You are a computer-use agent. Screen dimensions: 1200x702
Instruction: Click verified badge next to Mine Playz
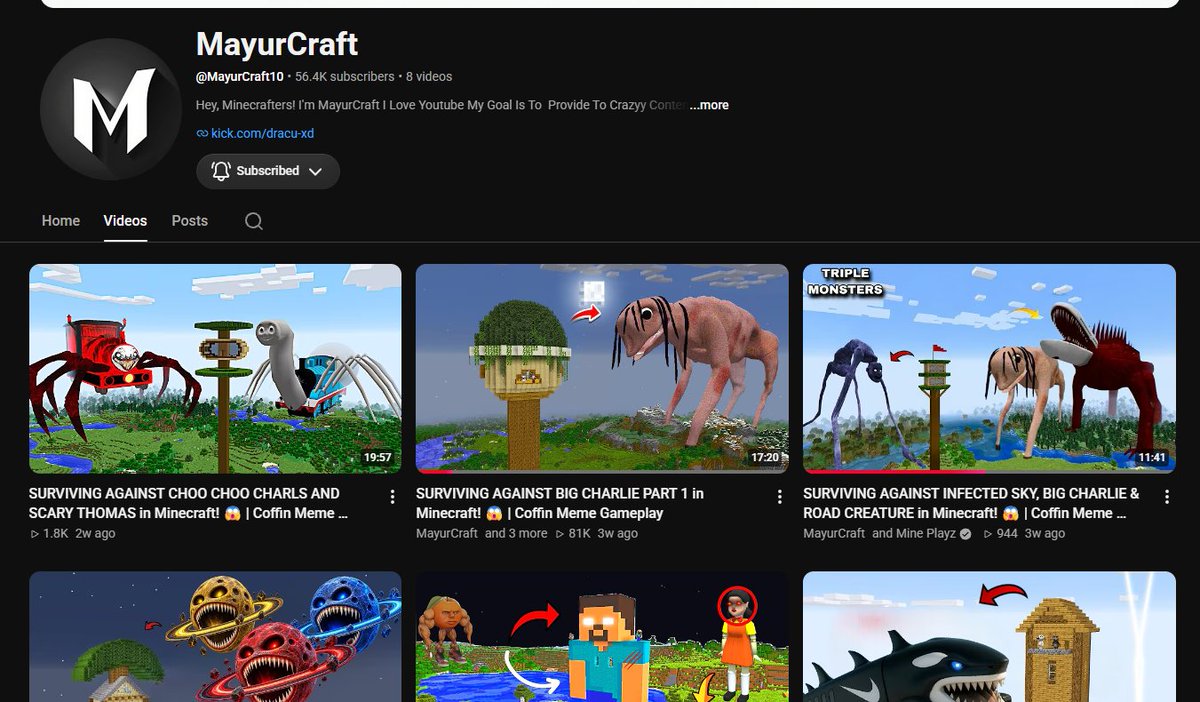(965, 534)
